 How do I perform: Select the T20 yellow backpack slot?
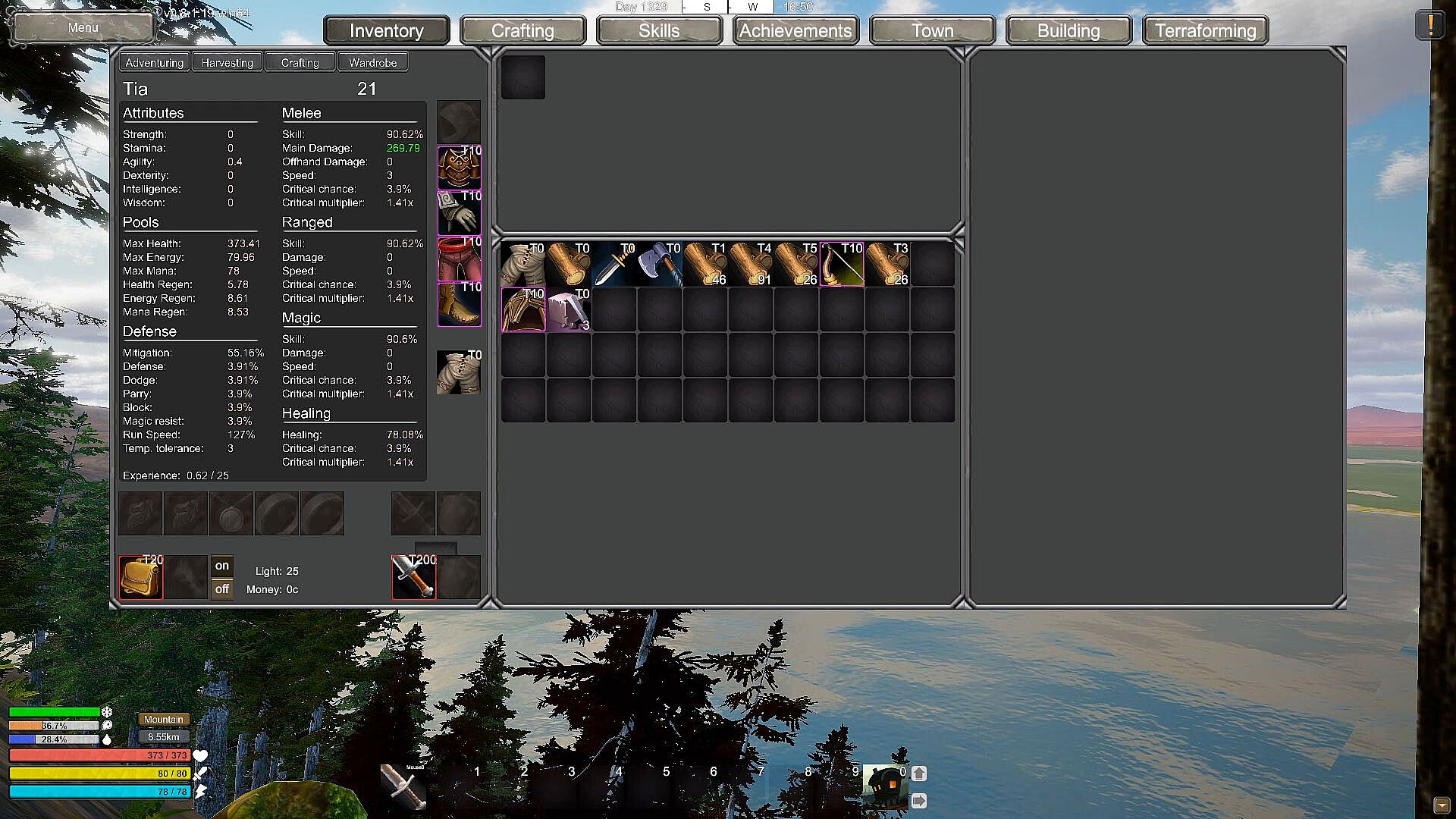(x=141, y=577)
